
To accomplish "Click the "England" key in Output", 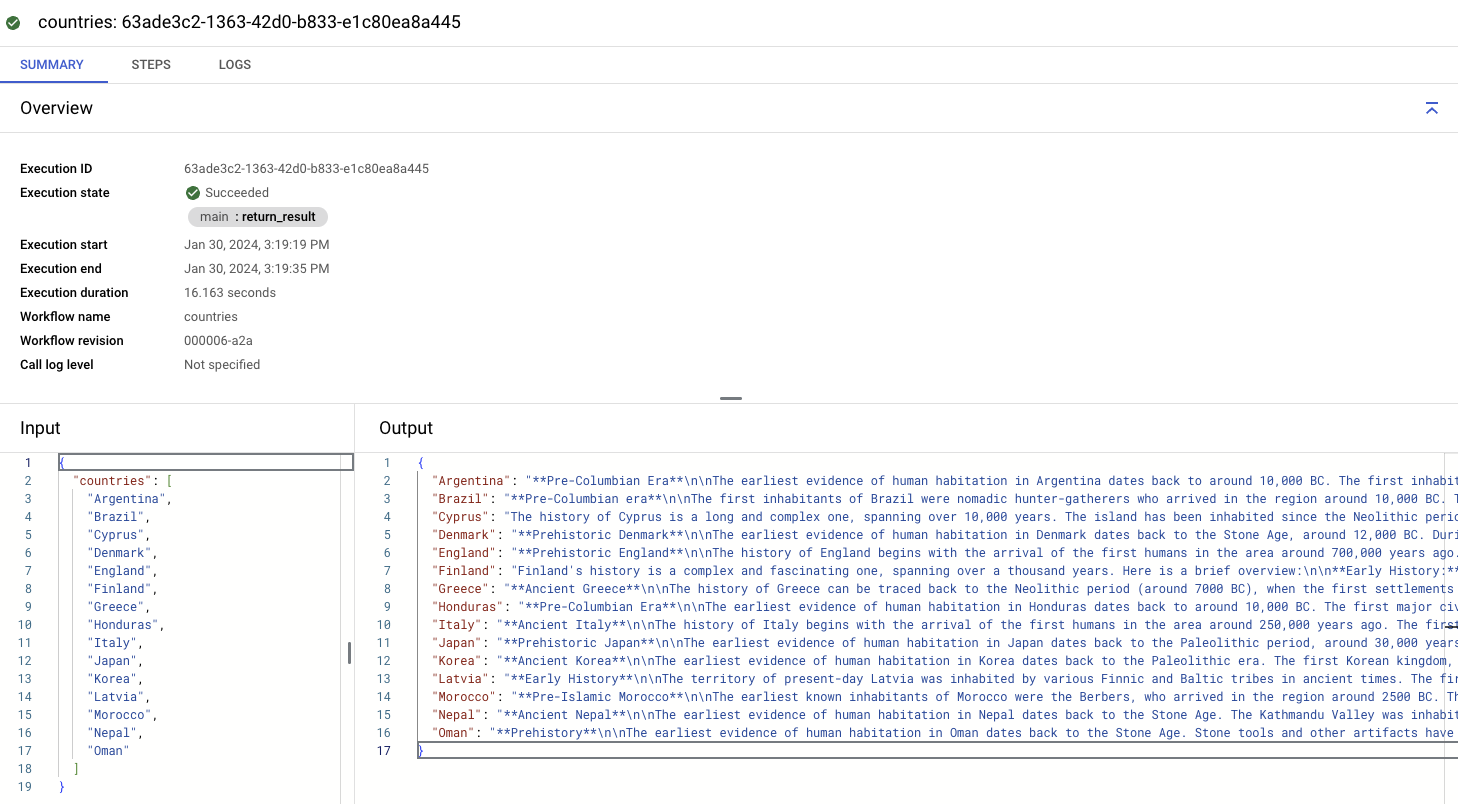I will coord(465,553).
